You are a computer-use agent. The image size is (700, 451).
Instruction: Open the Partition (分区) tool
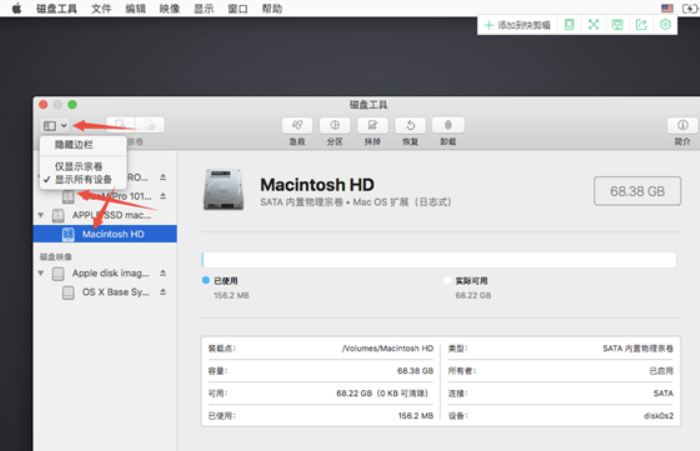335,125
